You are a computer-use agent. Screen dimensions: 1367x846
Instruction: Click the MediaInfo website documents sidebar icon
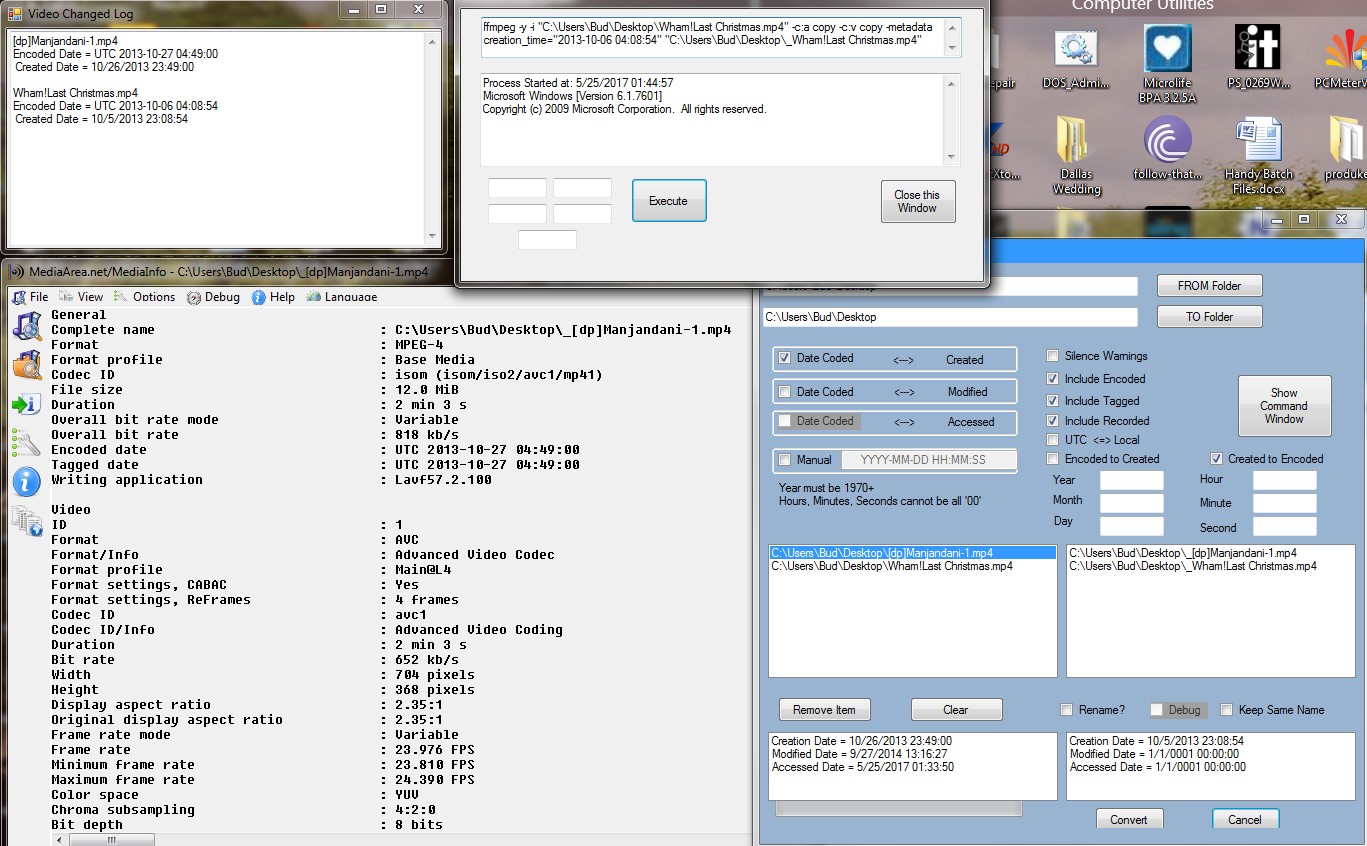point(26,520)
